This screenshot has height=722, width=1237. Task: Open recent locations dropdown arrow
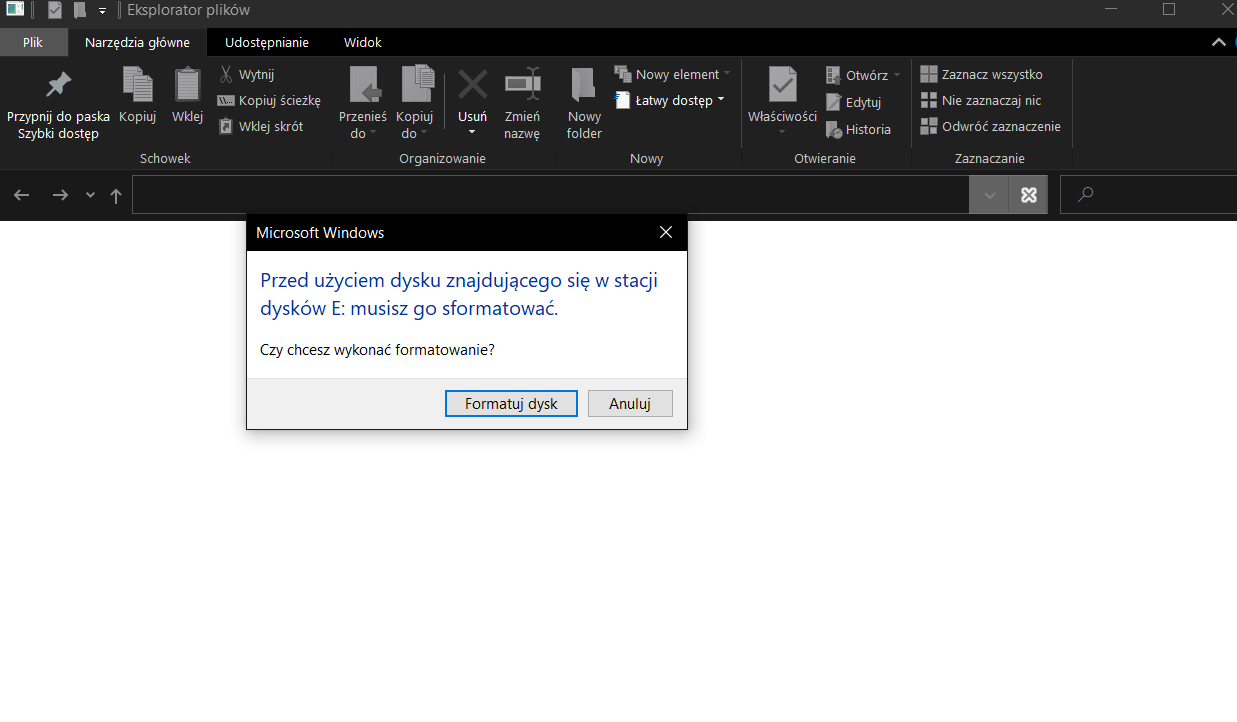pyautogui.click(x=91, y=195)
